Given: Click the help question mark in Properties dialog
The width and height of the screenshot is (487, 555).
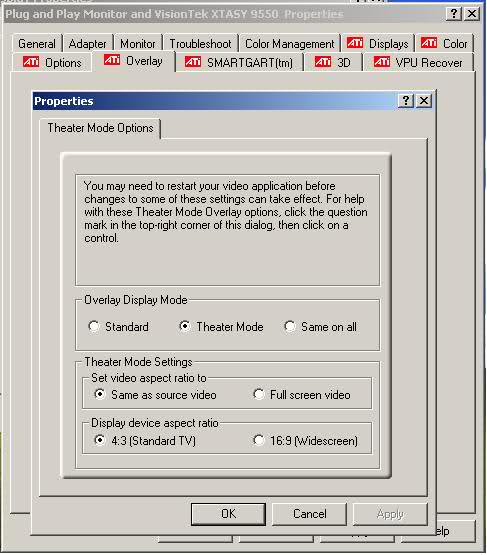Looking at the screenshot, I should click(x=406, y=101).
